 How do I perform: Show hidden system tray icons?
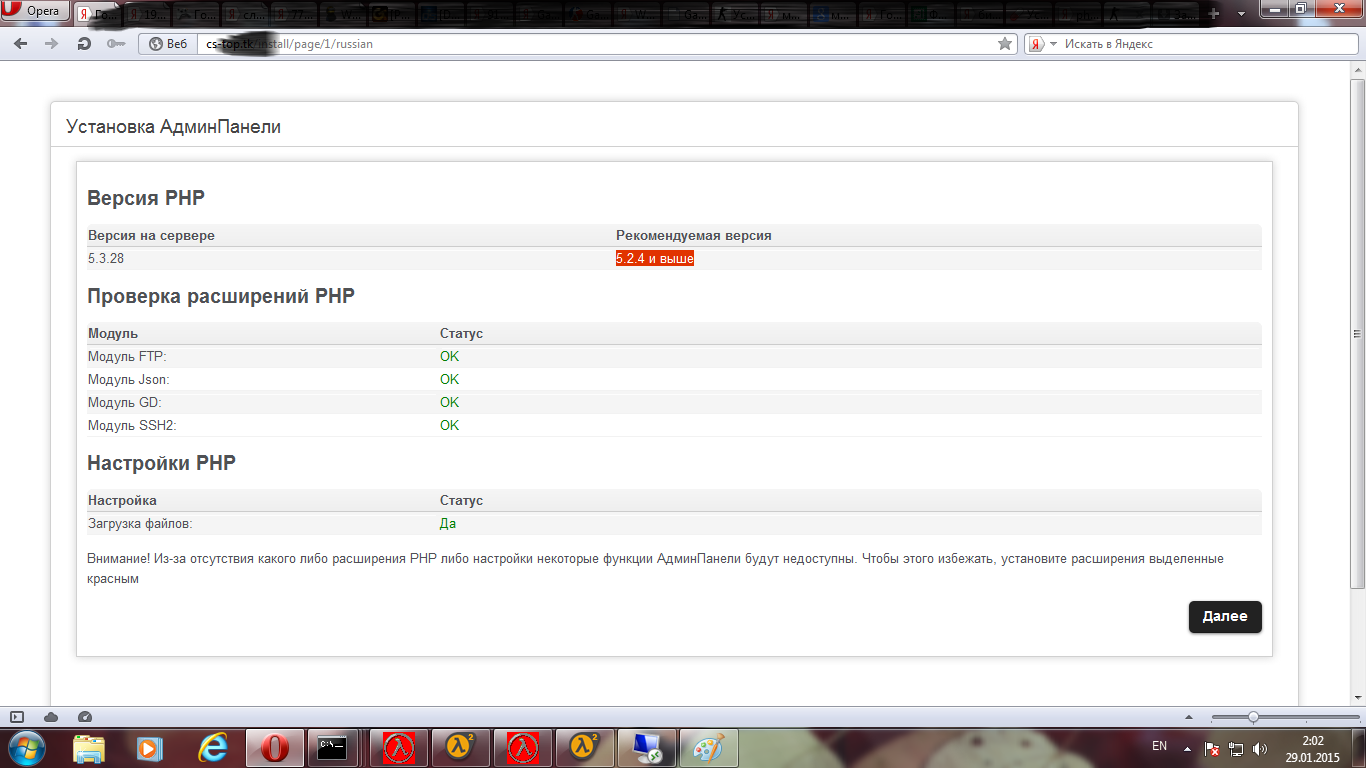click(x=1187, y=748)
